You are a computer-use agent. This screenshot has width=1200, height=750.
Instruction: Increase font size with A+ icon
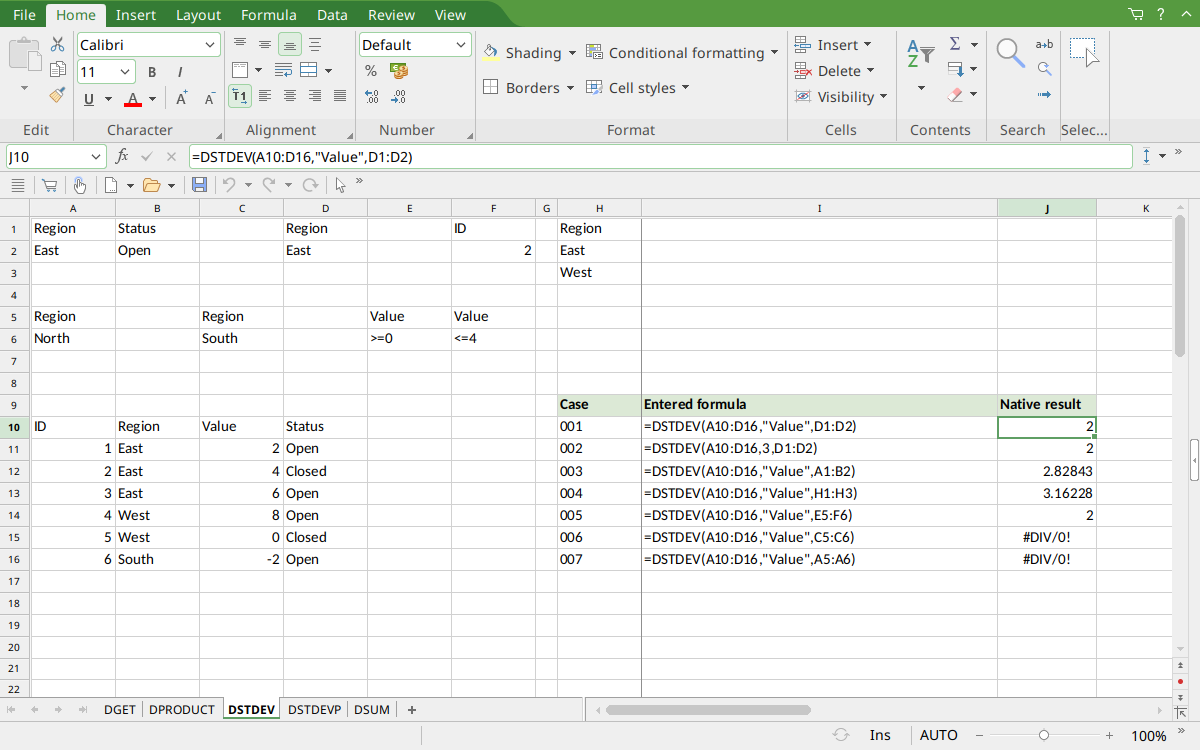pos(182,98)
